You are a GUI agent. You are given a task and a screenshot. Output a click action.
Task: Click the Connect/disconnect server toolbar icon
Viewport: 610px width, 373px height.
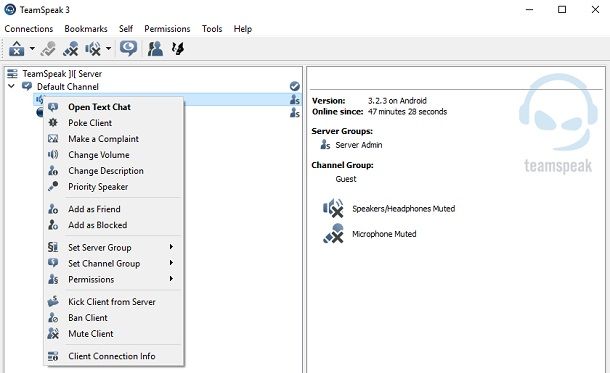(16, 49)
